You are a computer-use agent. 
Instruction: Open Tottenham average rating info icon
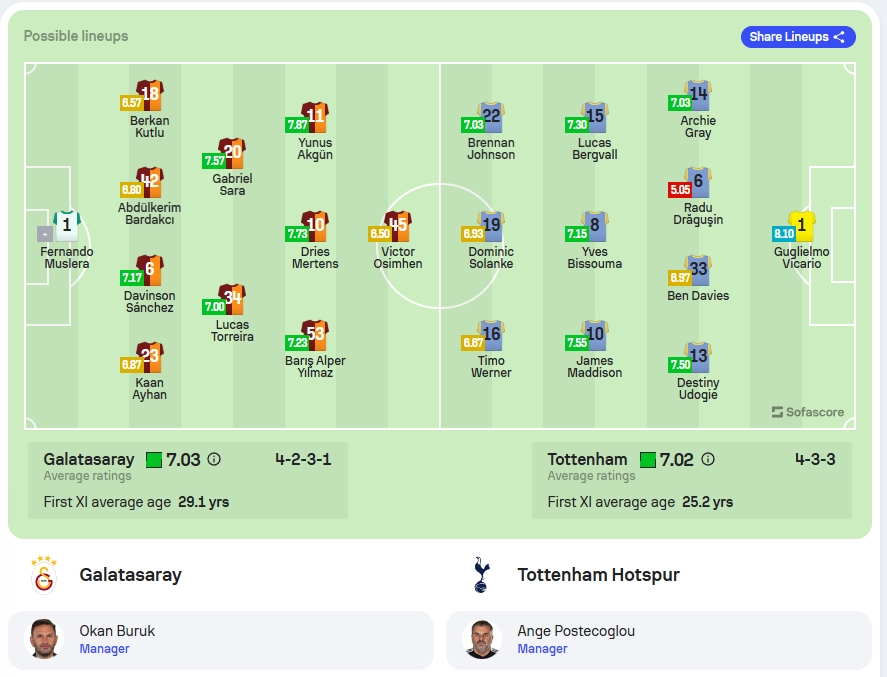pos(708,459)
